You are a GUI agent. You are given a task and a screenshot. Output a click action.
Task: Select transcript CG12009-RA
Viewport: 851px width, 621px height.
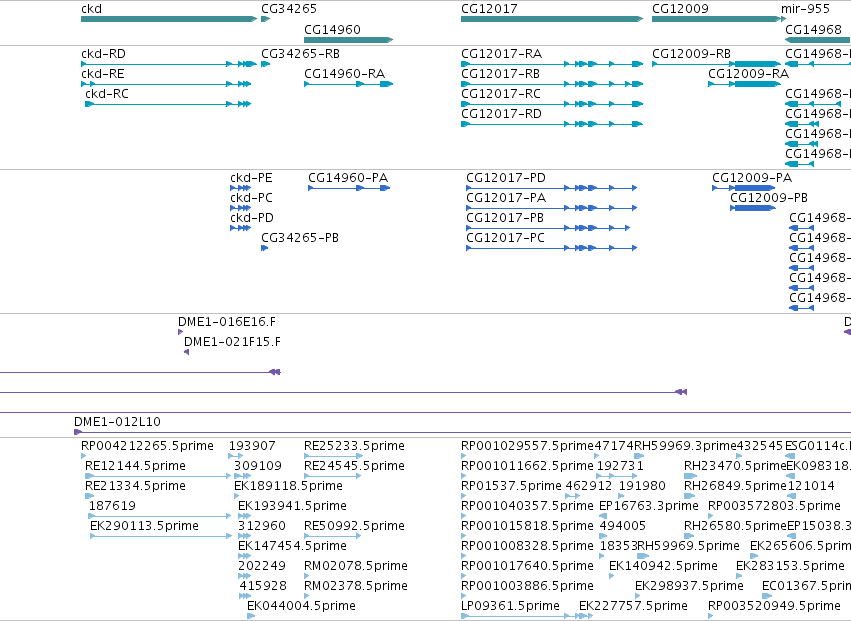tap(748, 74)
